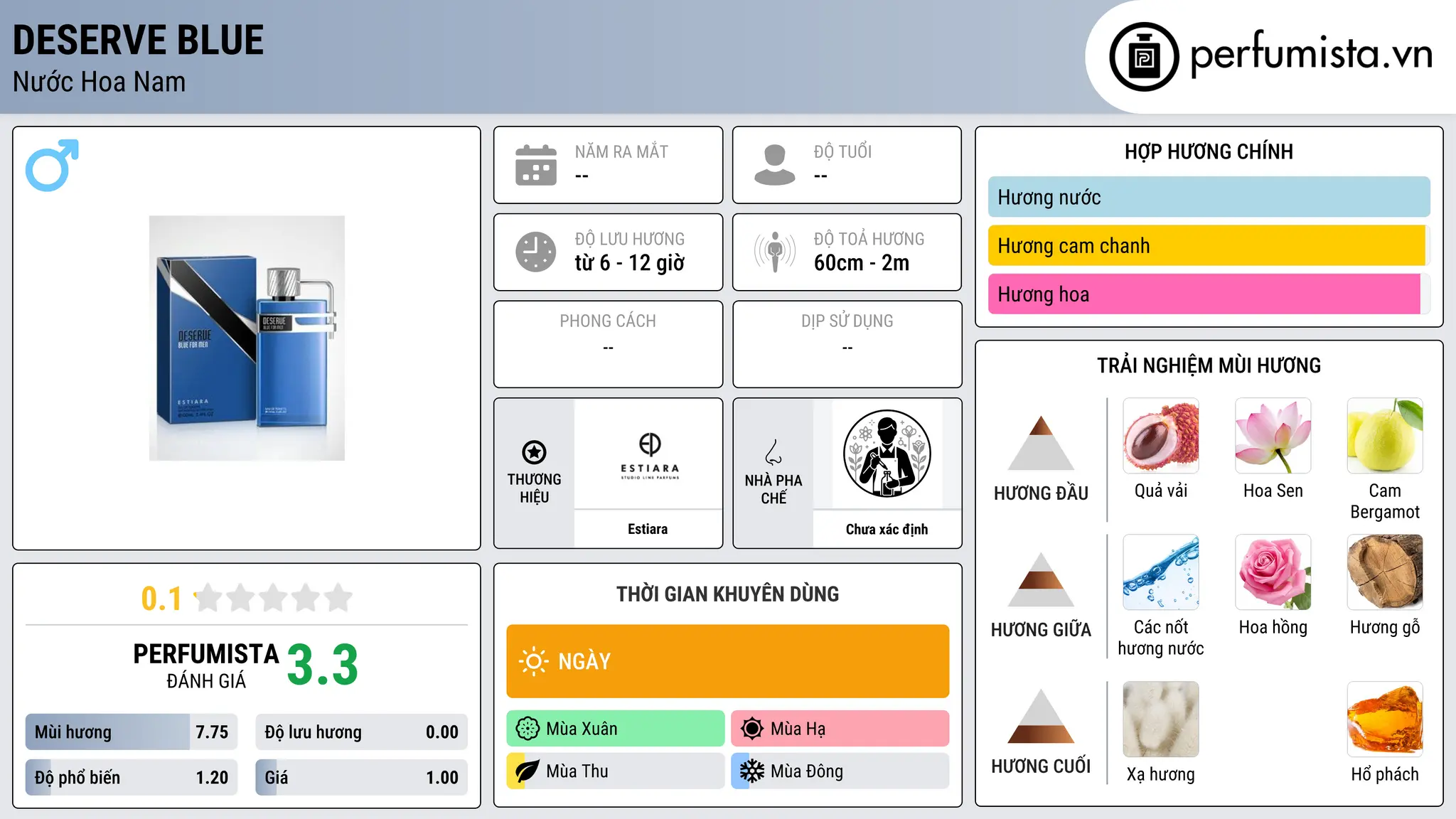Select the Hoa hồng note image
Screen dimensions: 1456x819
1273,572
